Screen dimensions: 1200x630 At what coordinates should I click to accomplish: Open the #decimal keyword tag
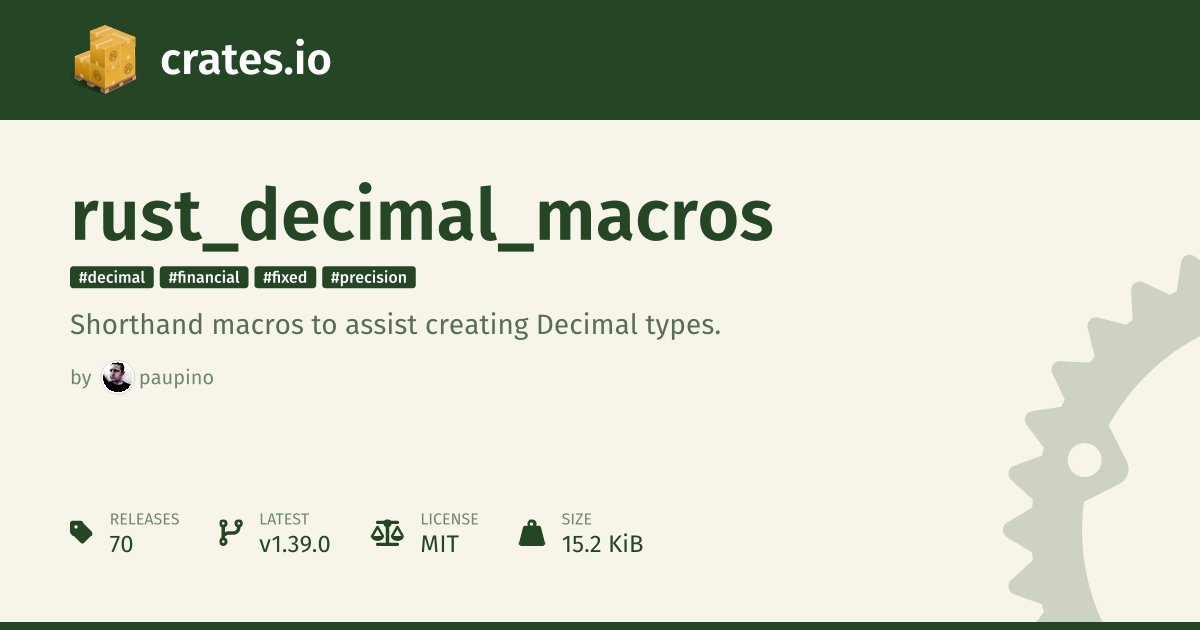click(x=112, y=278)
